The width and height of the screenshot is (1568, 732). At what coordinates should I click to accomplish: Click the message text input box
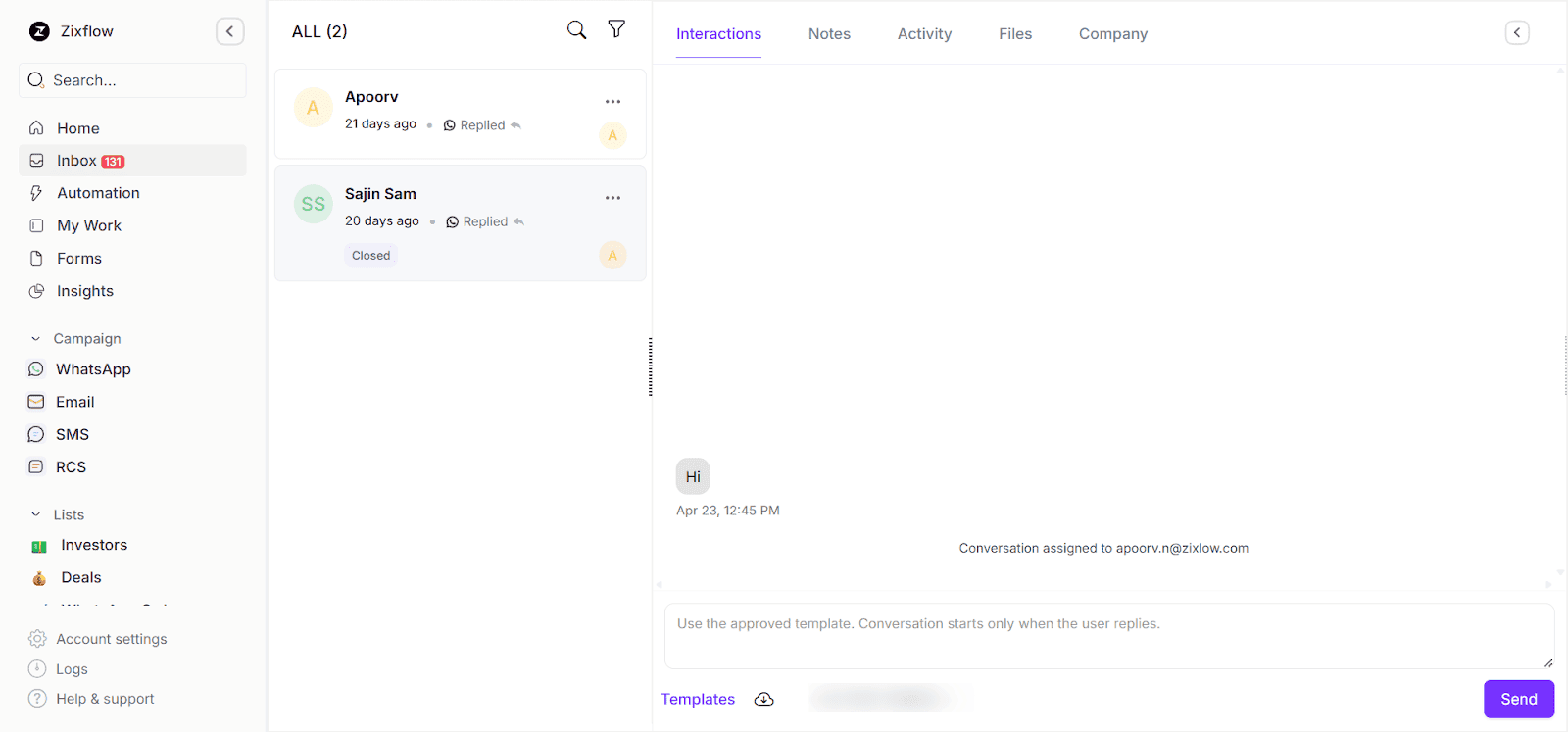click(1108, 636)
